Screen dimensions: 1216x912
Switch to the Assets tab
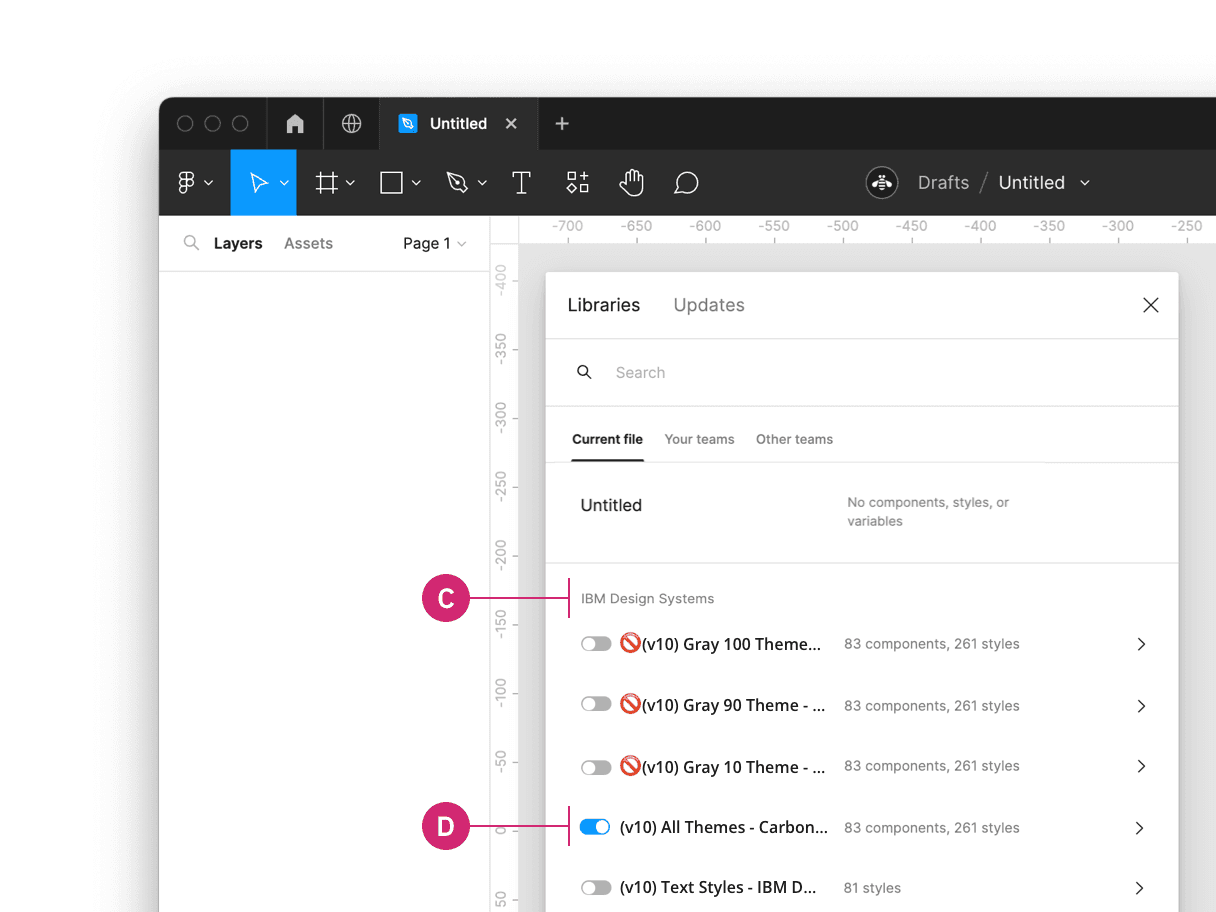coord(308,243)
